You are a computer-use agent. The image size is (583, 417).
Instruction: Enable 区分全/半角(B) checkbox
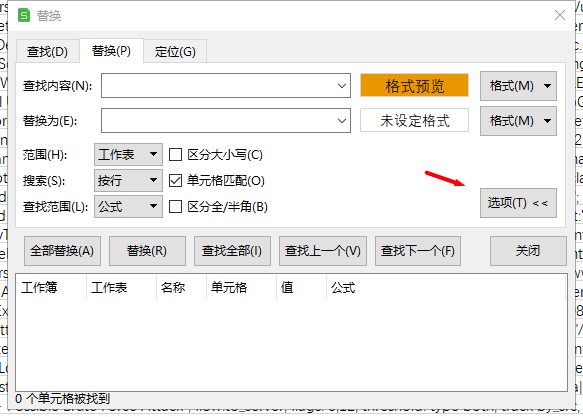tap(175, 206)
